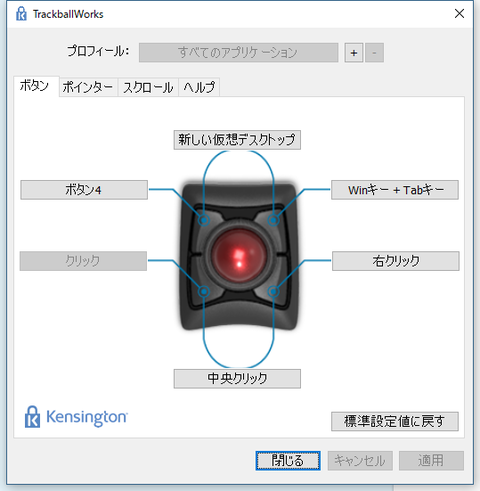Open the 中央クリック bottom buttons assignment
This screenshot has height=491, width=480.
tap(237, 379)
